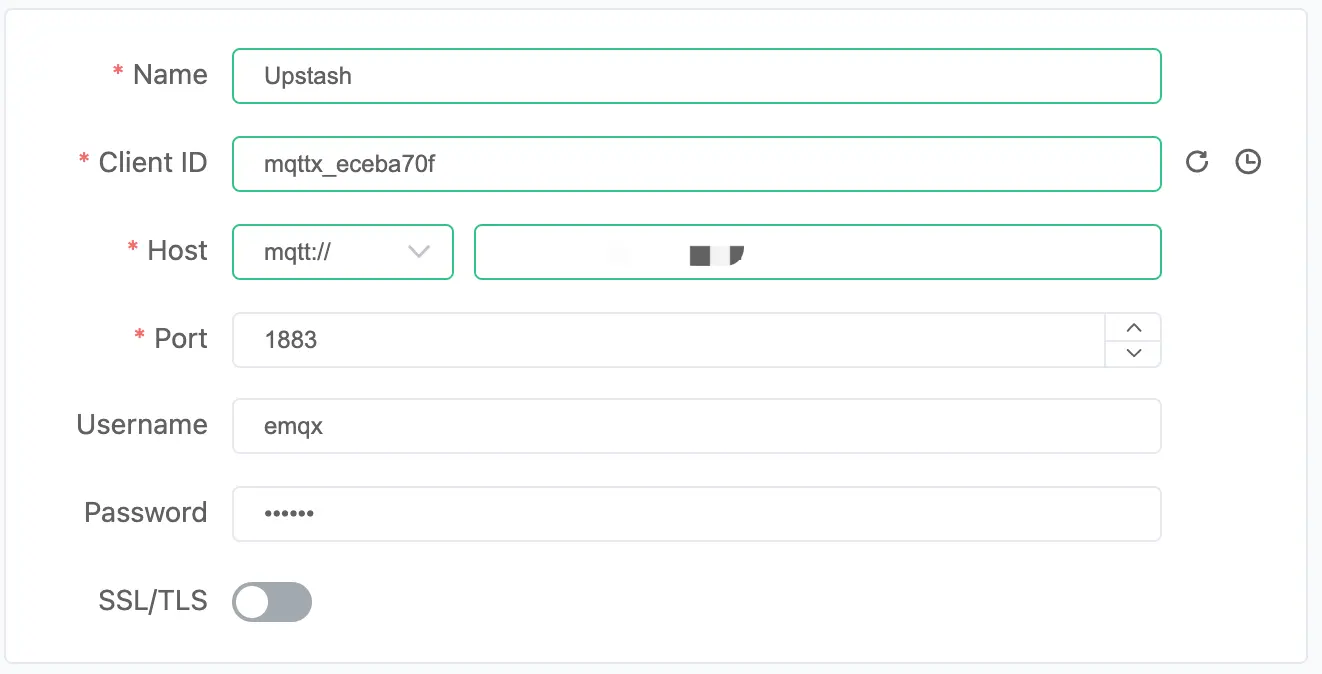The image size is (1322, 674).
Task: Select the Host address input field
Action: click(818, 252)
